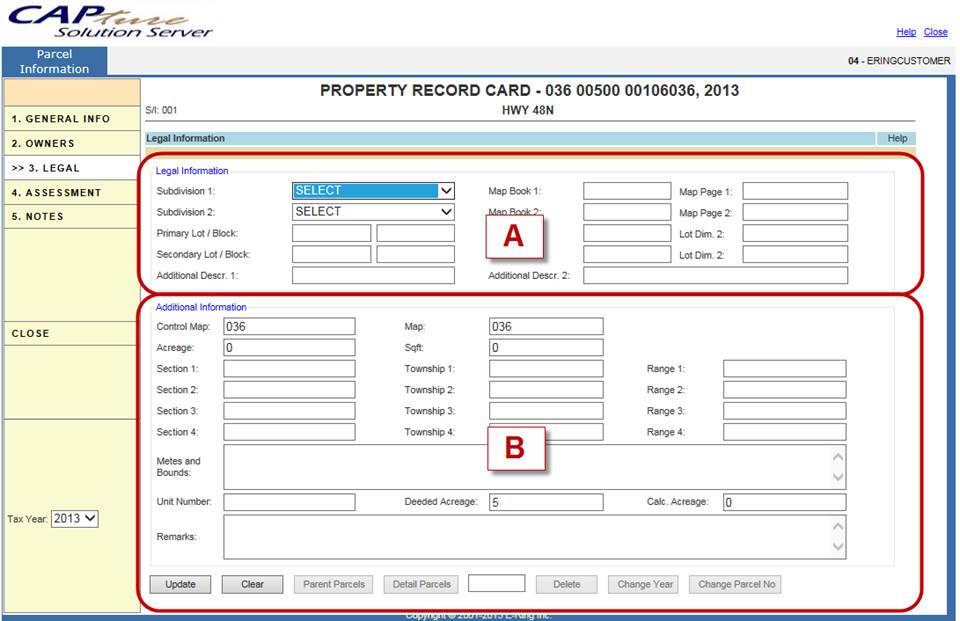Click the Metes and Bounds scroll-up arrow
This screenshot has width=960, height=621.
838,457
